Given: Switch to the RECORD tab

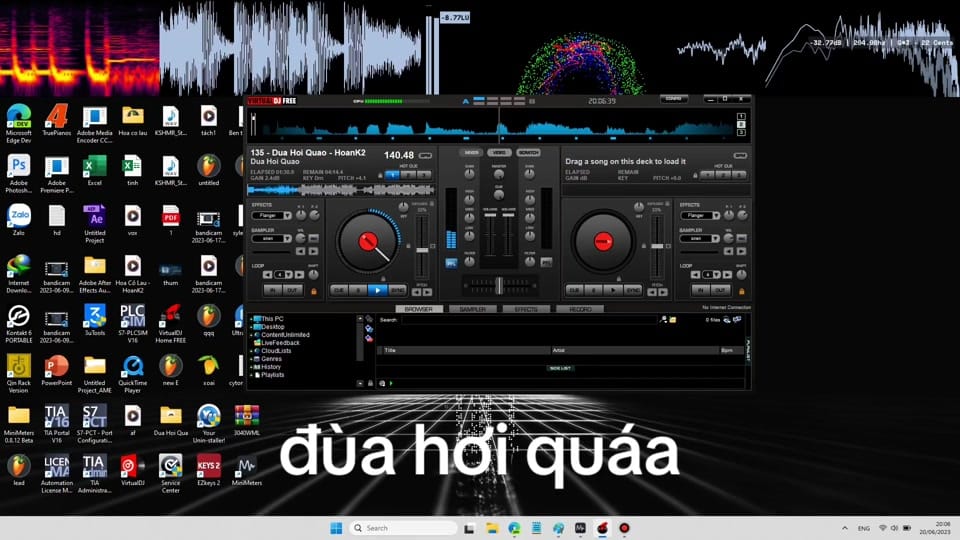Looking at the screenshot, I should point(580,309).
